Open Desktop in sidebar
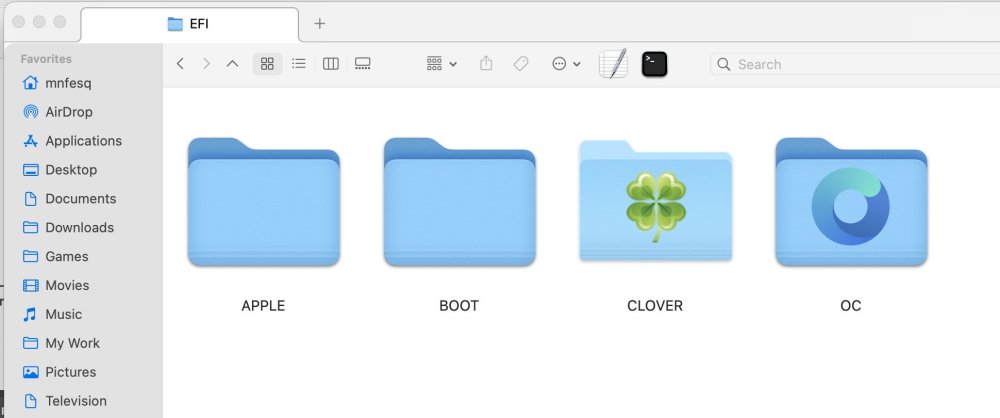Screen dimensions: 1000x418 [x=59, y=170]
